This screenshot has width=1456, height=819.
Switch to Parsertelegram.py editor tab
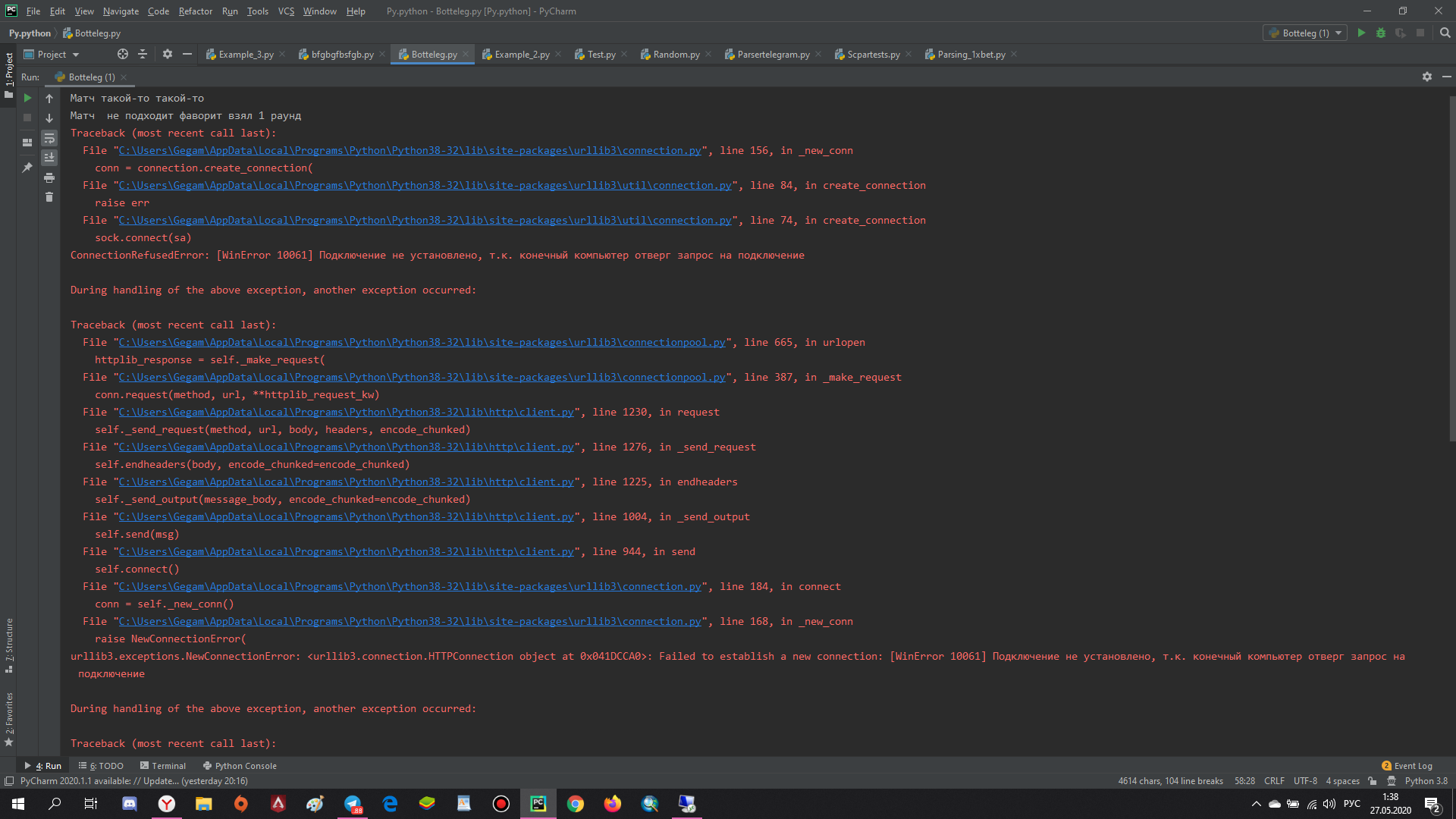point(773,55)
